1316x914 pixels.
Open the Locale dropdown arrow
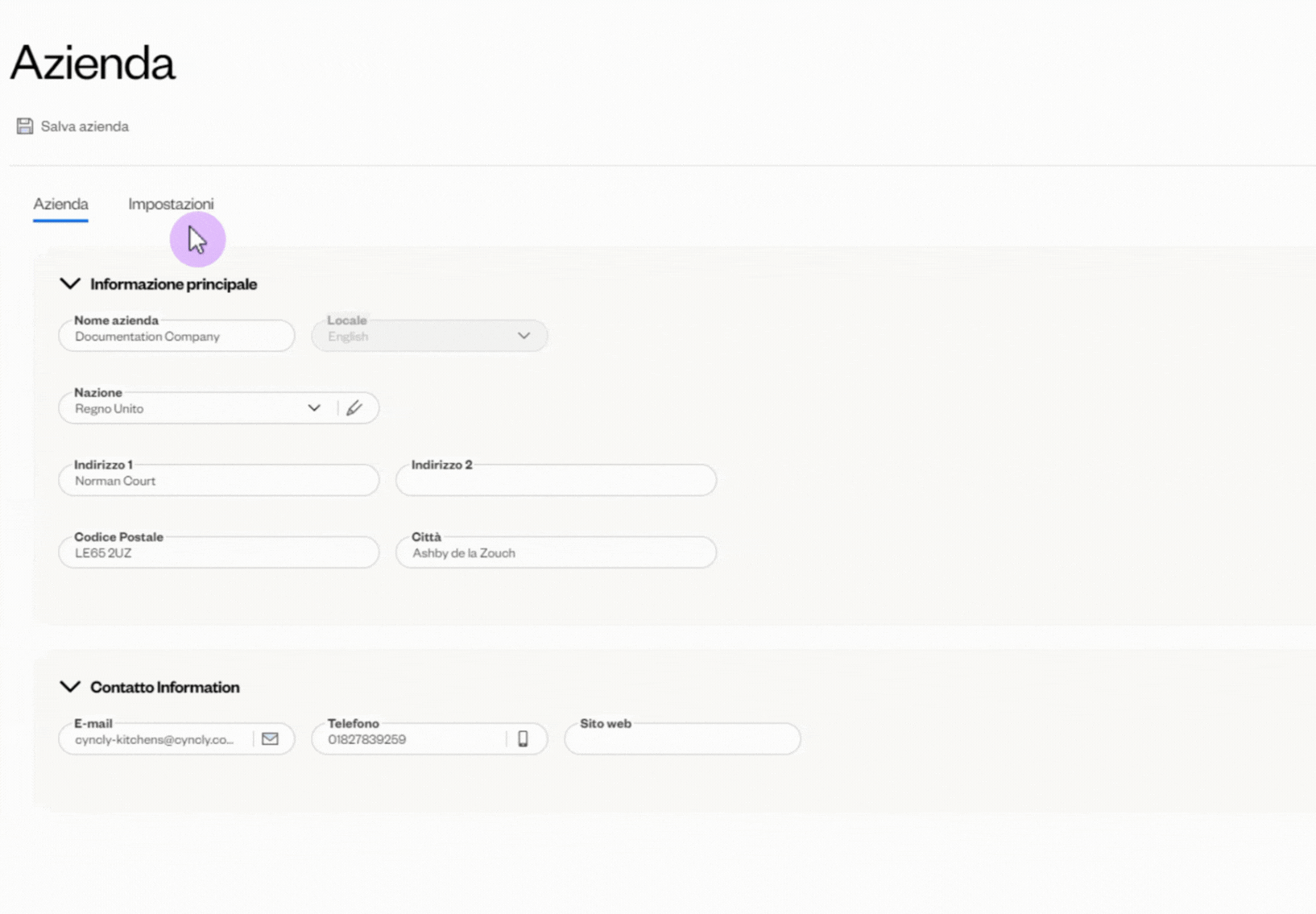click(524, 336)
